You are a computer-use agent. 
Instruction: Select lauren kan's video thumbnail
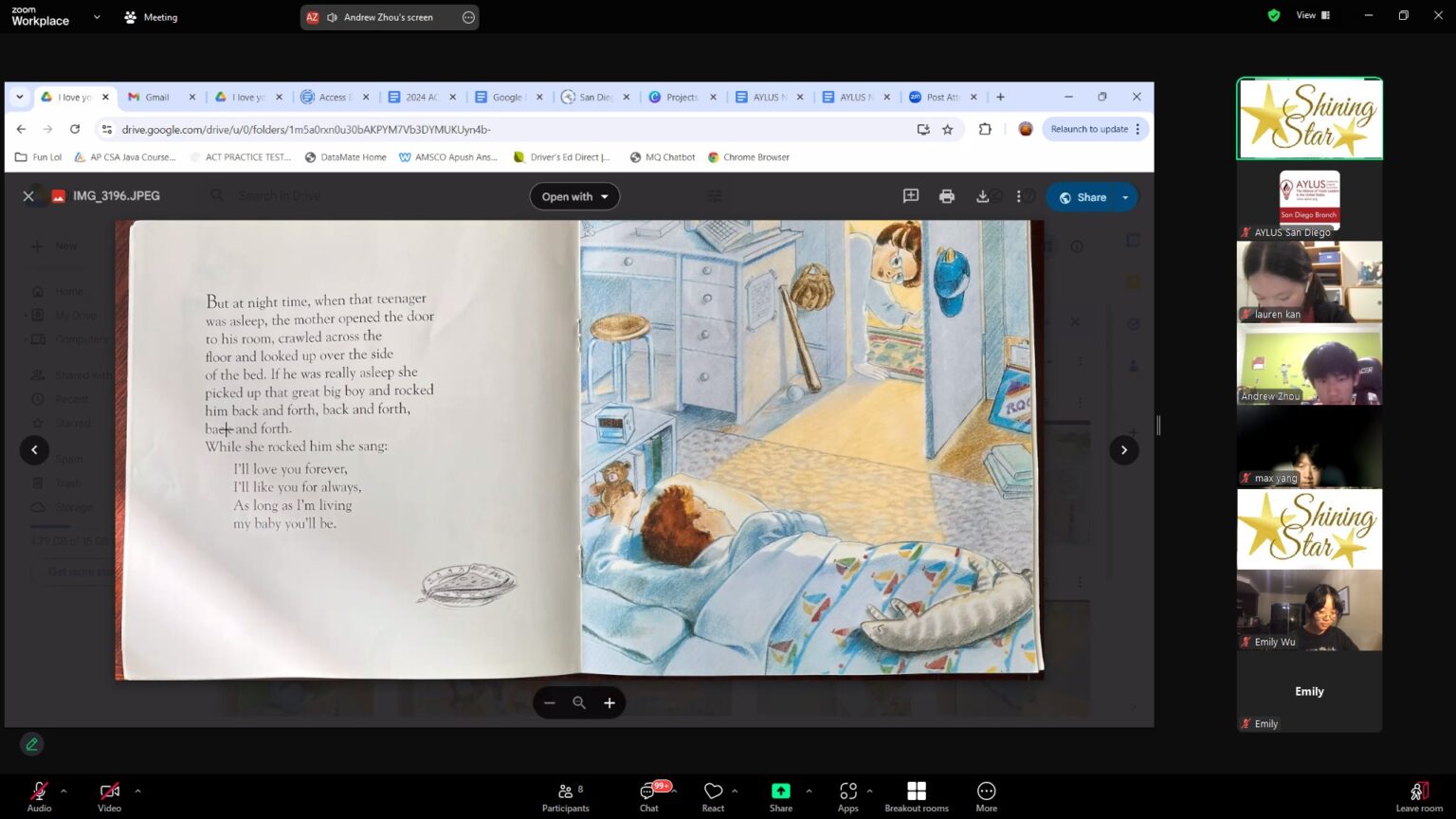tap(1309, 282)
